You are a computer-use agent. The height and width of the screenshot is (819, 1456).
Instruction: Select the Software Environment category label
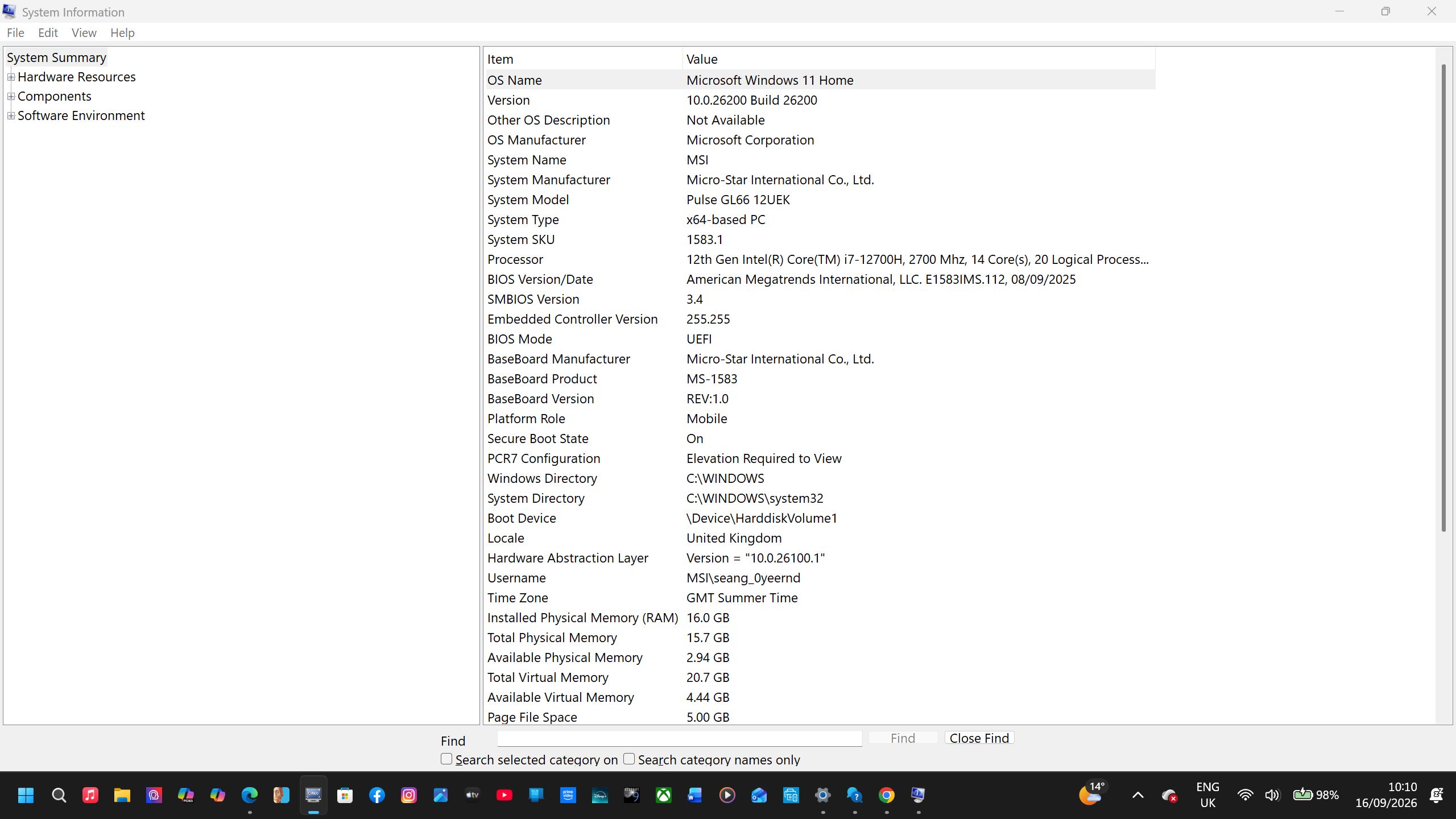[x=81, y=115]
